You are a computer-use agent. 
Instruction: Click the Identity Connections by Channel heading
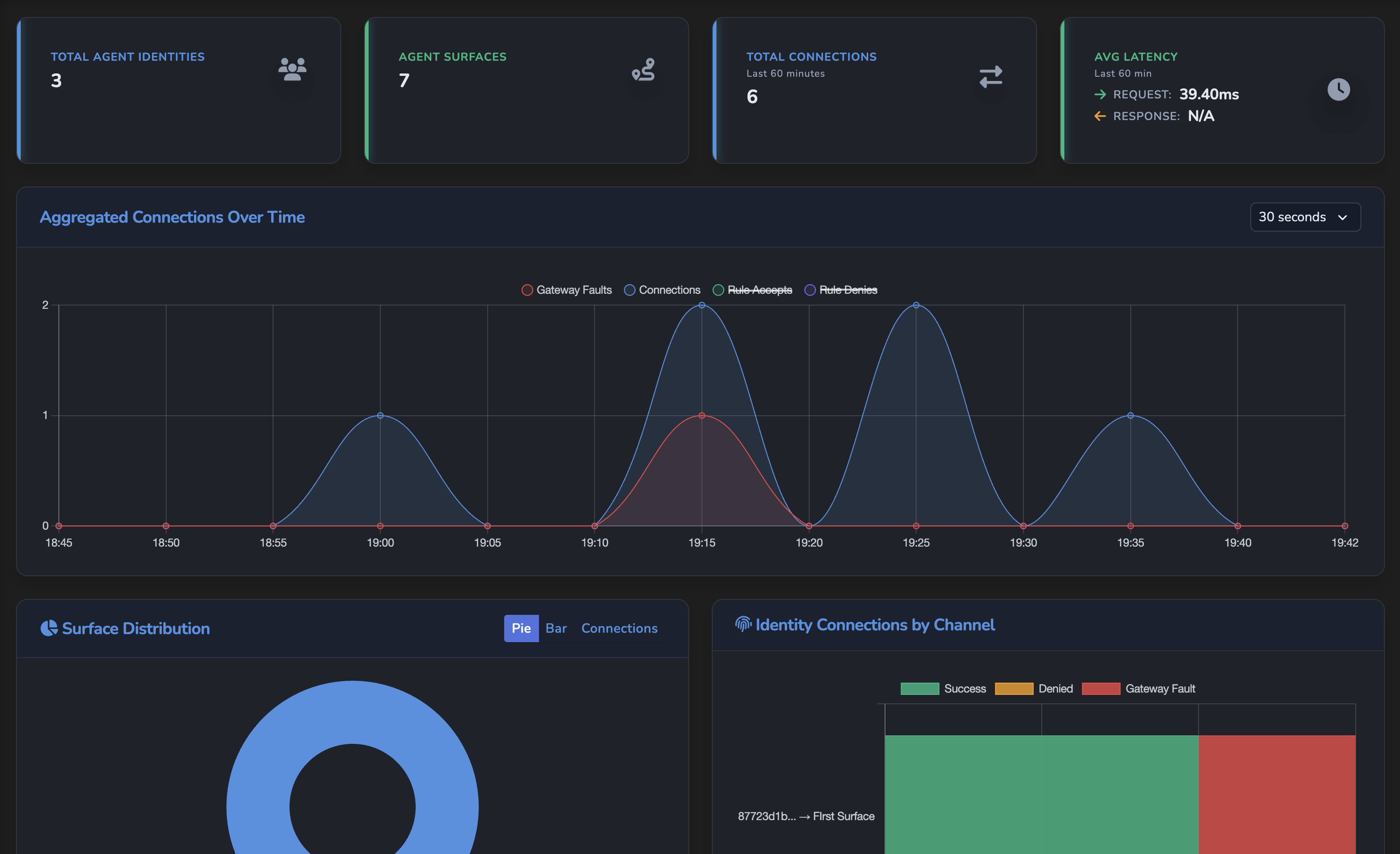tap(875, 625)
